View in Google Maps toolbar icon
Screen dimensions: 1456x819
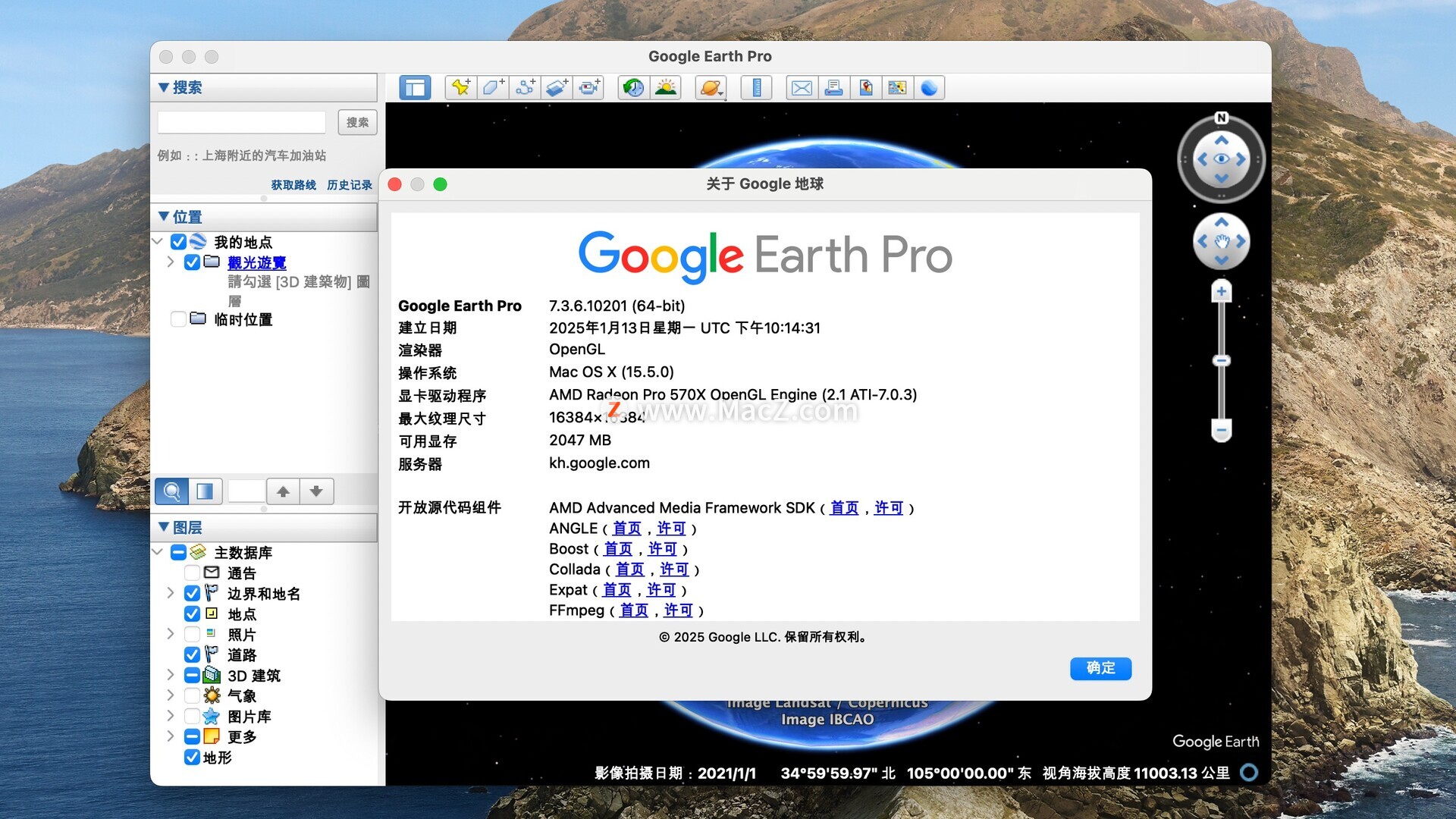click(x=897, y=88)
